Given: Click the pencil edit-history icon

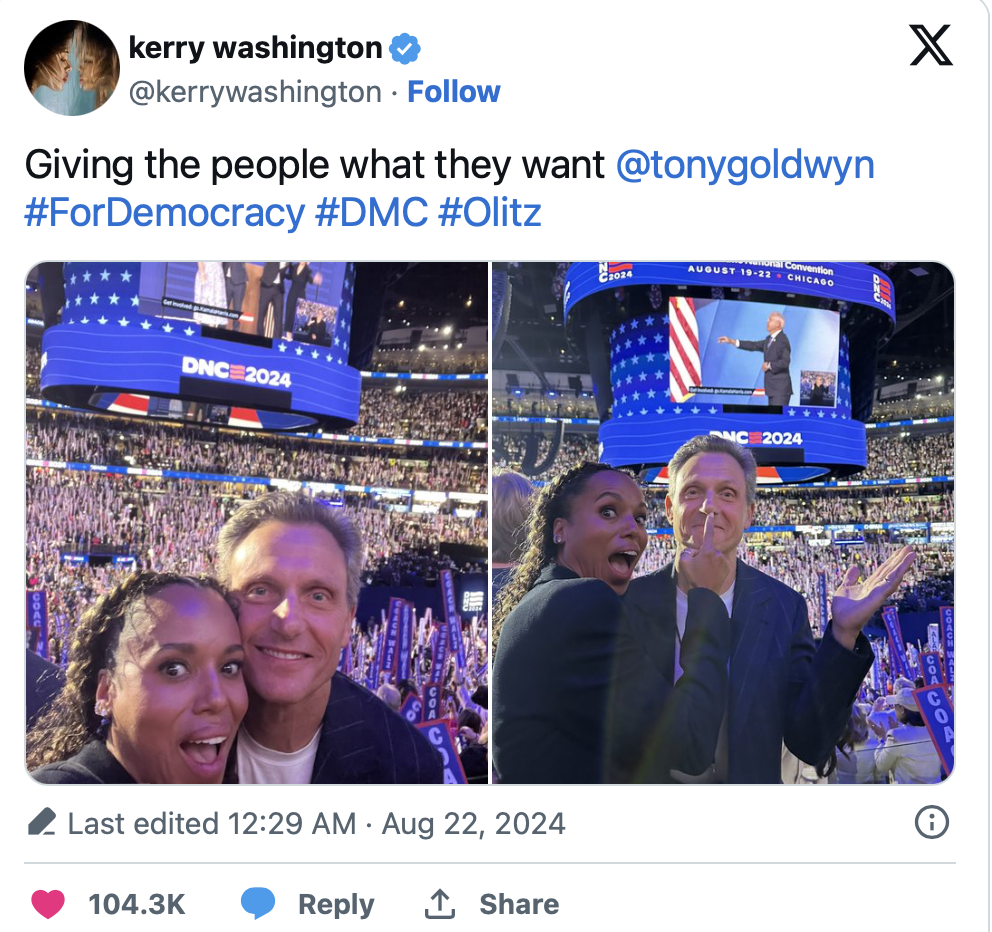Looking at the screenshot, I should coord(41,823).
